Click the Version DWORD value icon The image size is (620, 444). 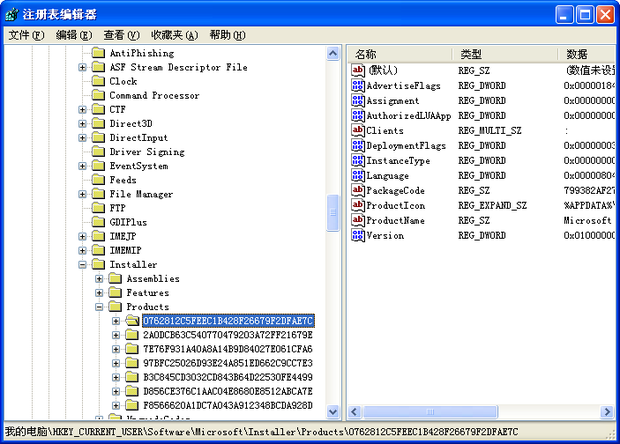357,235
